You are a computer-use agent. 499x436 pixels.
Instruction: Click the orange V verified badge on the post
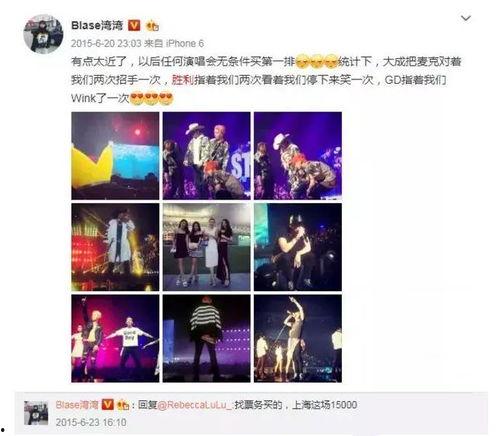pos(134,25)
